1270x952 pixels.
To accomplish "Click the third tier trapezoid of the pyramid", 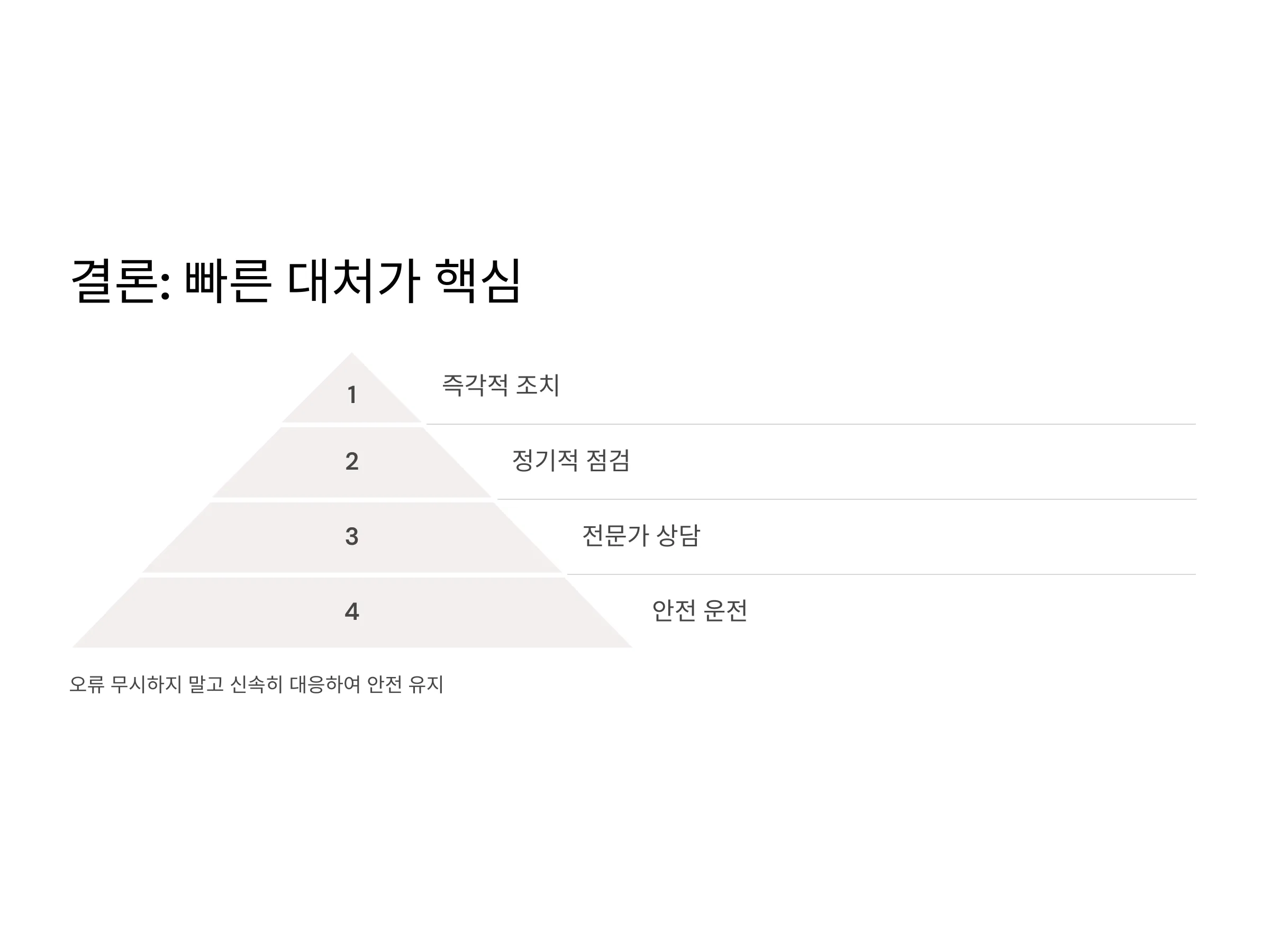I will [x=352, y=538].
